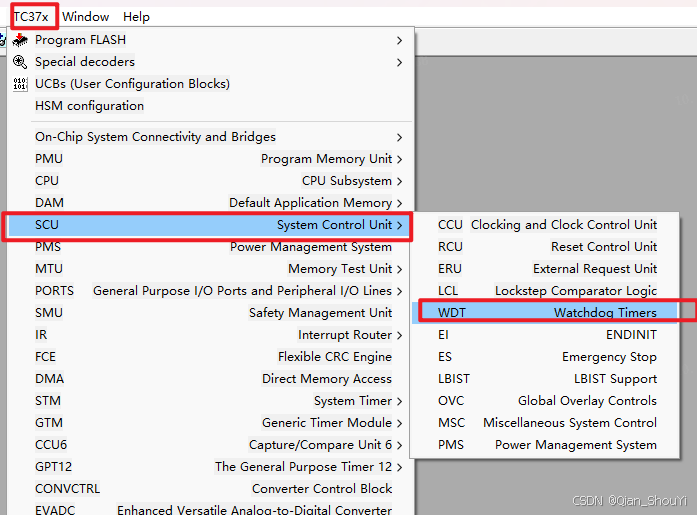The width and height of the screenshot is (697, 515).
Task: Expand DAM Default Application Memory arrow
Action: point(399,203)
